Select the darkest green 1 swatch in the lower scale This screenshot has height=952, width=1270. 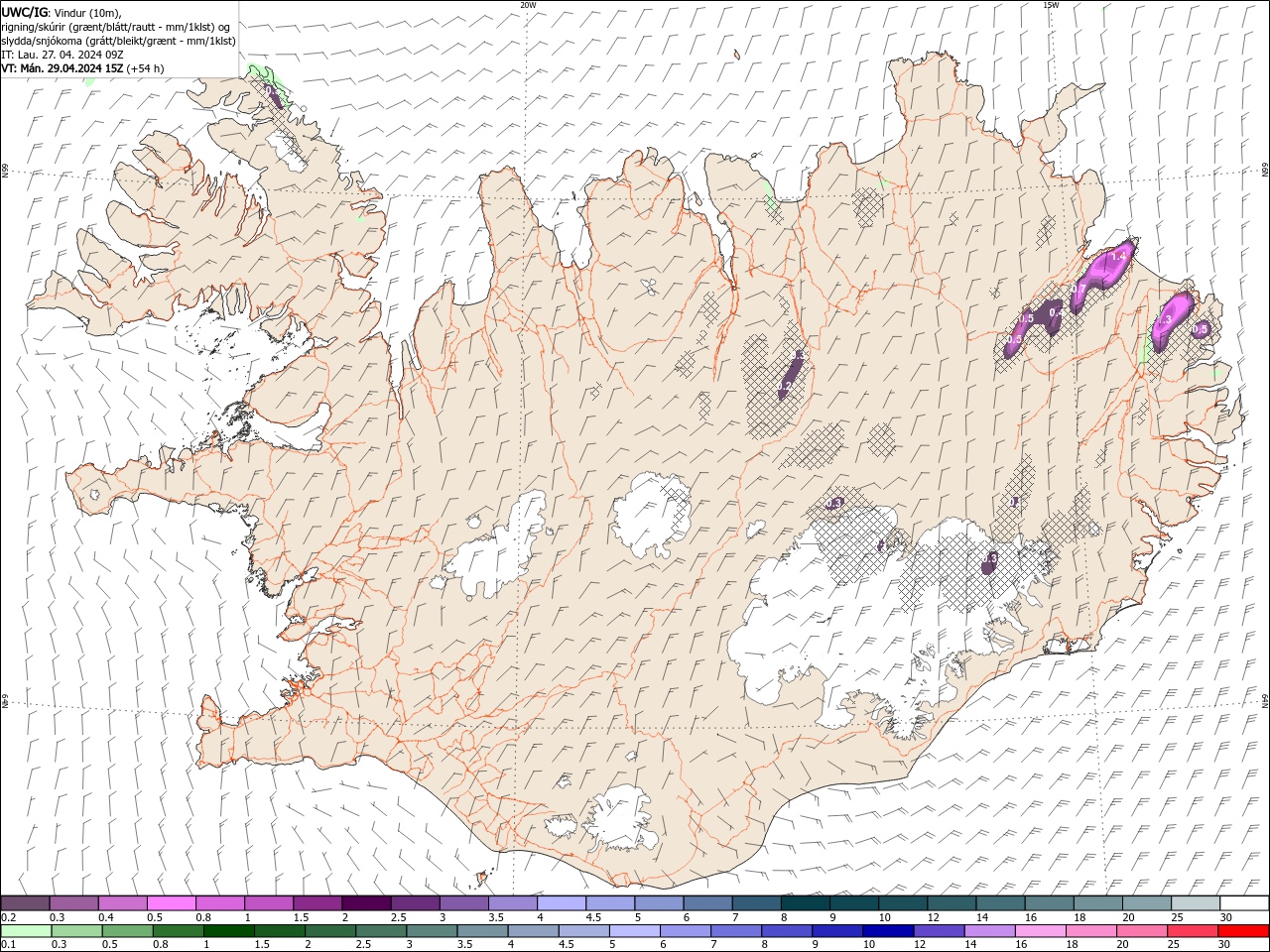click(x=228, y=931)
